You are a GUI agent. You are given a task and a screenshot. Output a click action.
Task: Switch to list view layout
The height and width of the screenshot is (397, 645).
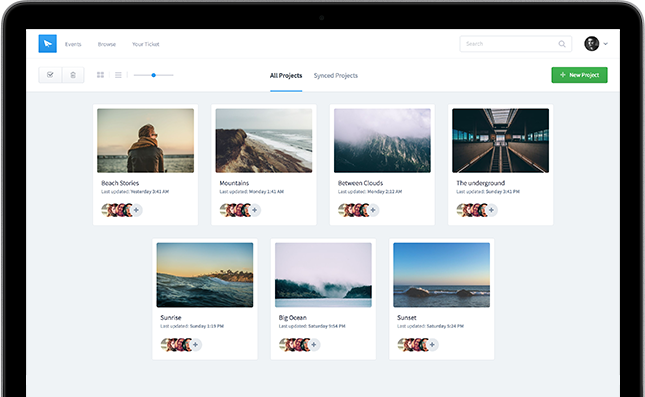coord(118,75)
